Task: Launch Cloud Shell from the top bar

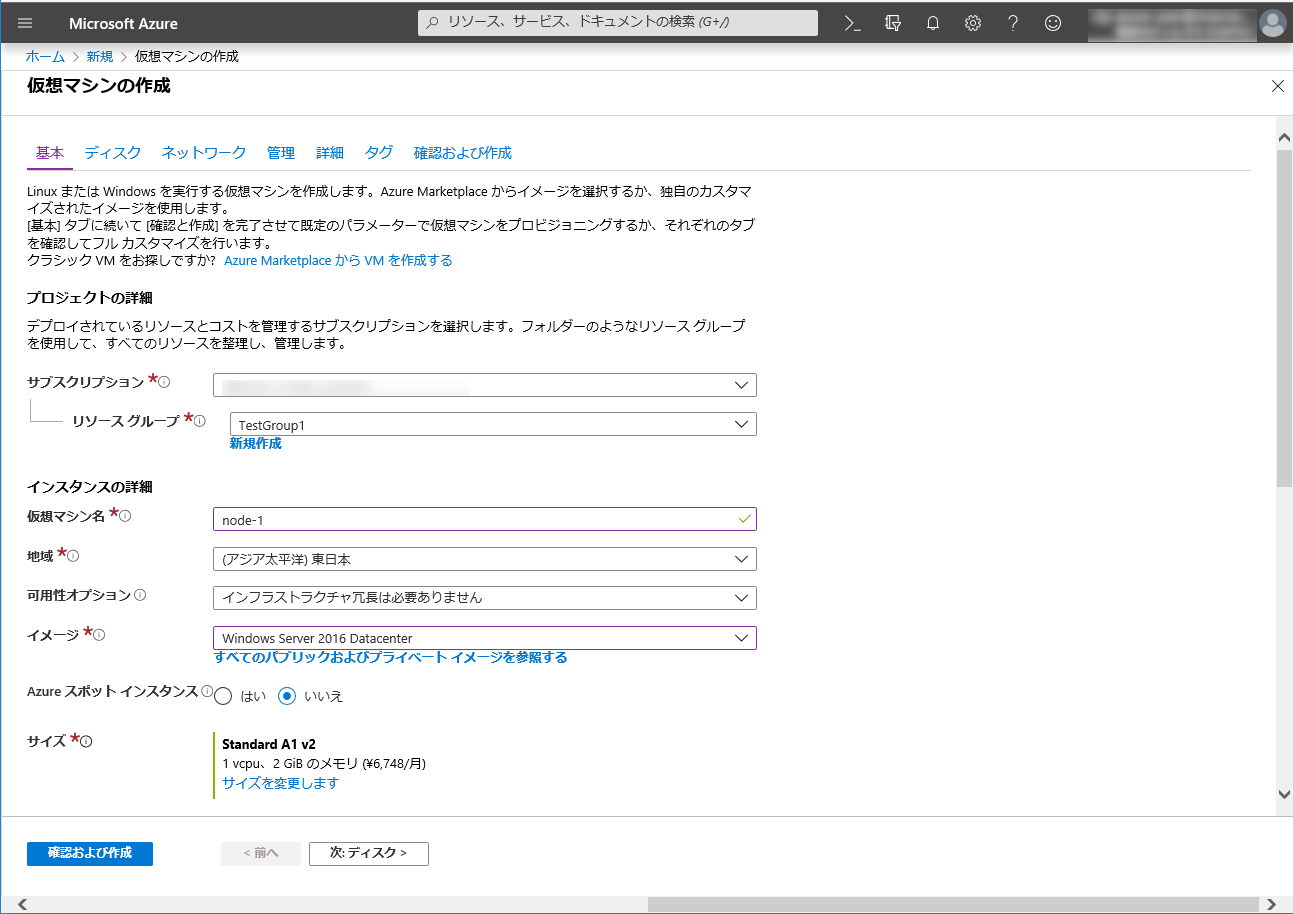Action: tap(853, 23)
